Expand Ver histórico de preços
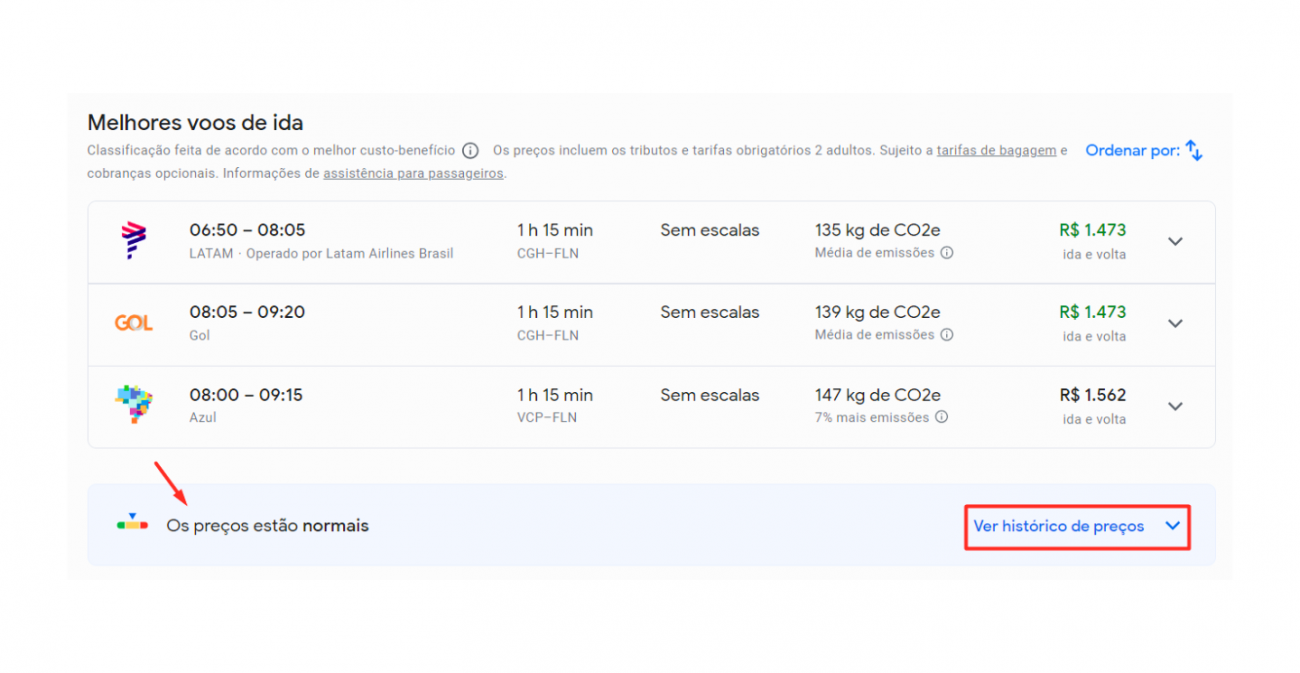This screenshot has height=673, width=1300. pyautogui.click(x=1076, y=525)
